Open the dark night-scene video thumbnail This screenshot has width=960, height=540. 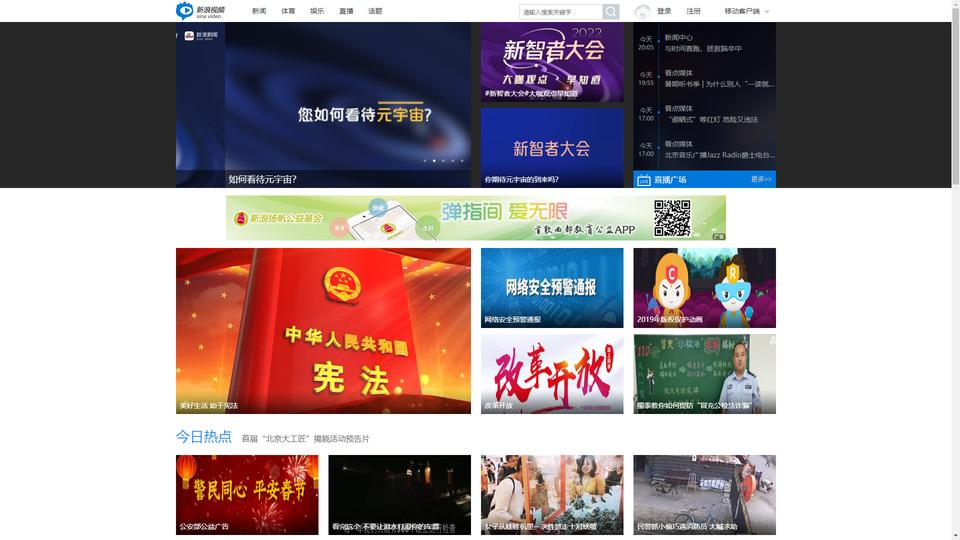tap(399, 495)
